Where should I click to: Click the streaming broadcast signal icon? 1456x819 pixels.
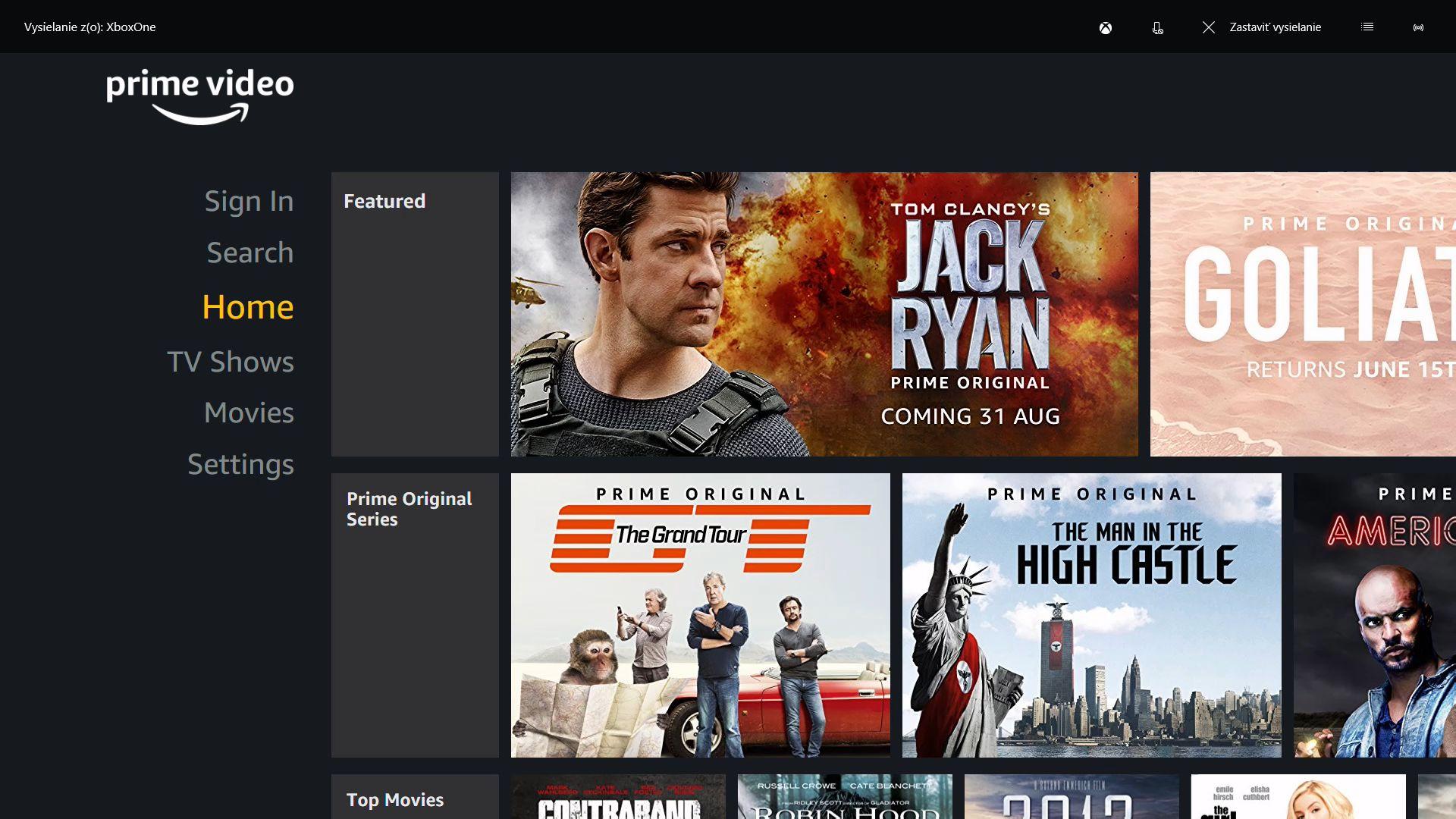click(1418, 27)
